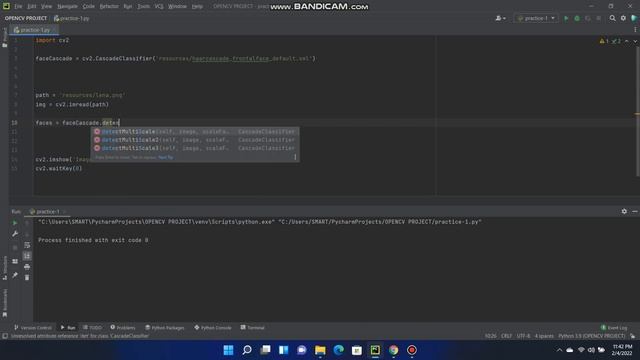This screenshot has height=360, width=640.
Task: Open the VCS menu
Action: pos(159,7)
